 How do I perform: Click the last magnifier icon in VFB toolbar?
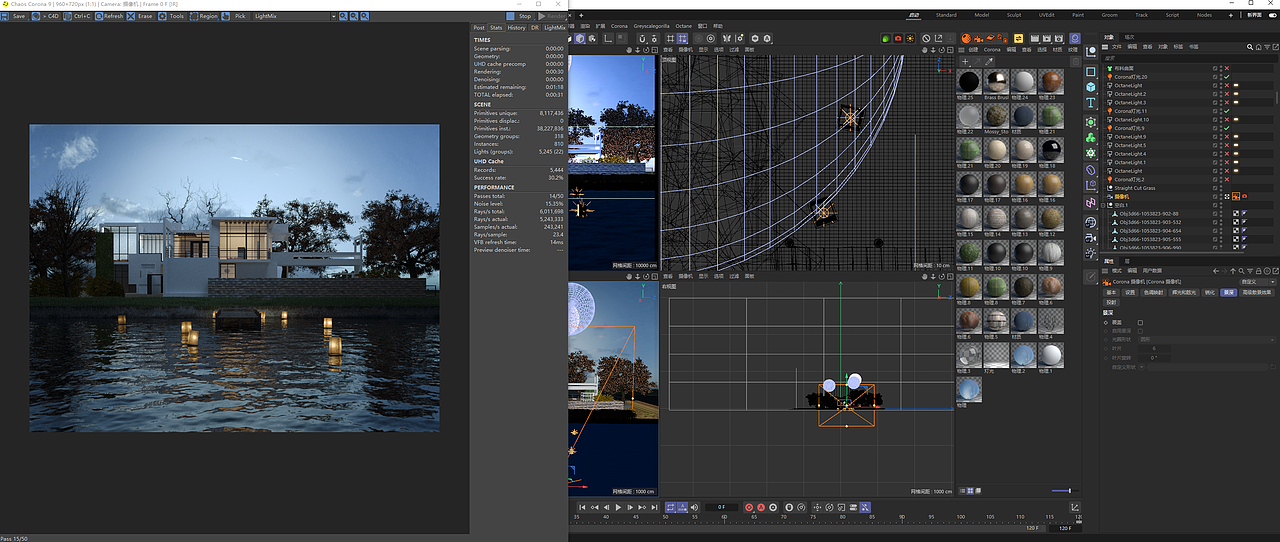pyautogui.click(x=364, y=16)
